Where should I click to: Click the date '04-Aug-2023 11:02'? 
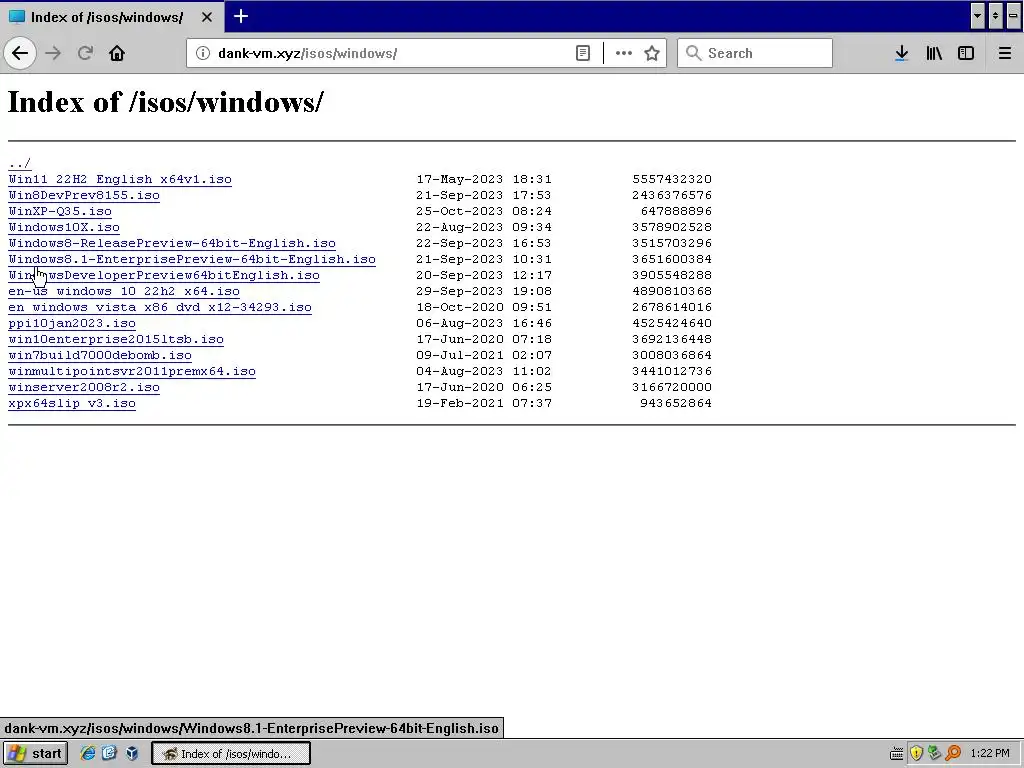tap(484, 371)
